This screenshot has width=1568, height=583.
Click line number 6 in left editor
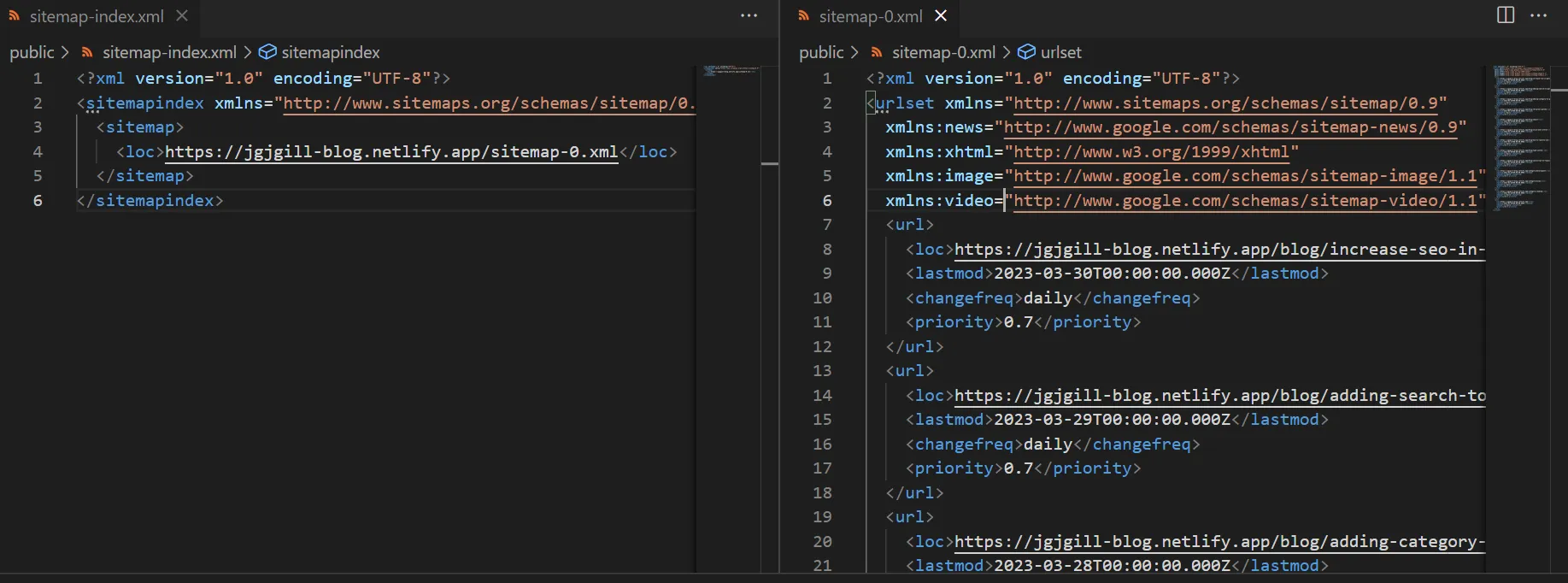point(38,200)
